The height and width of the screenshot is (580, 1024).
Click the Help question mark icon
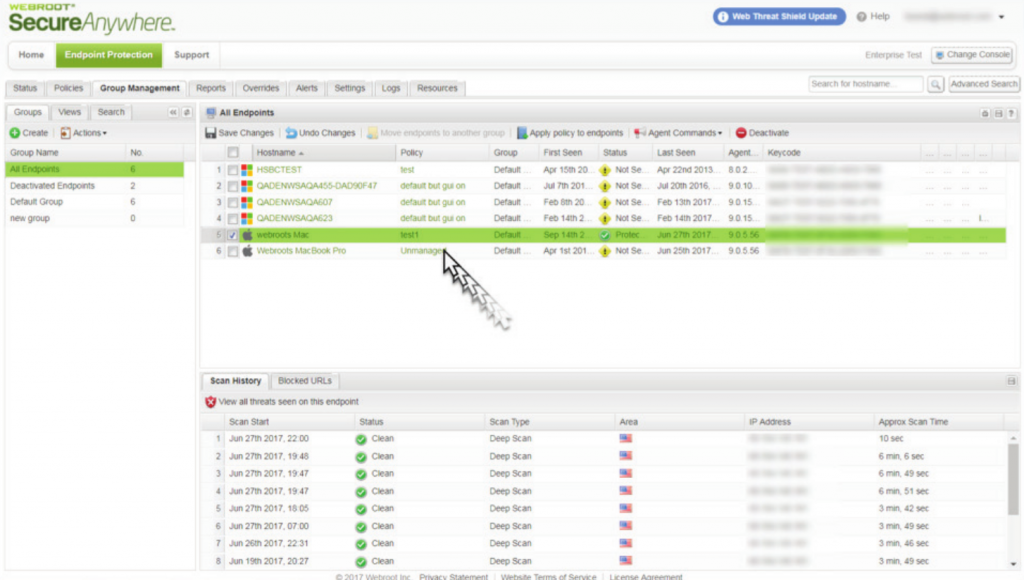(861, 17)
